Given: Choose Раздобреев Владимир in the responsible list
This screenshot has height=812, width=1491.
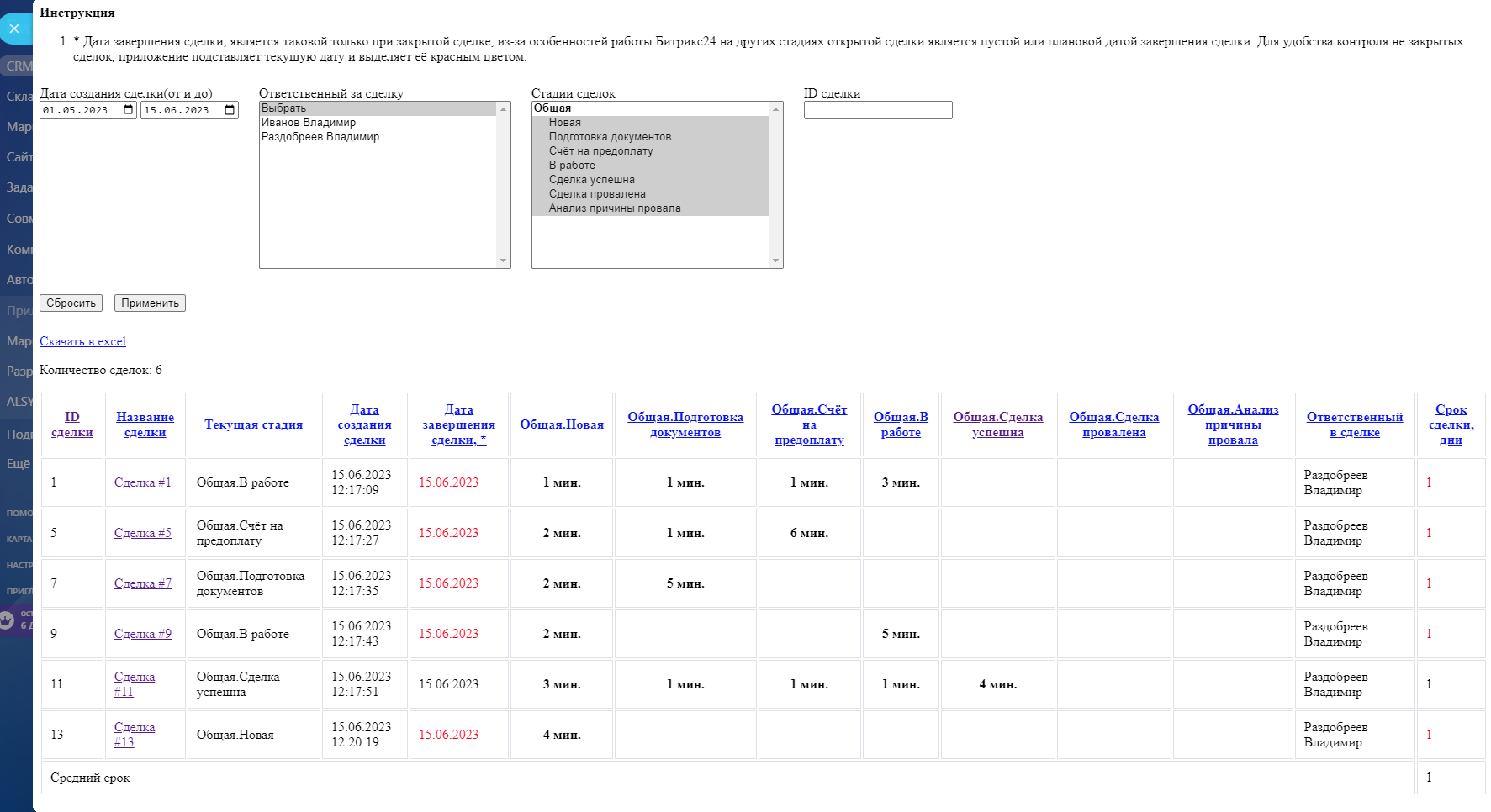Looking at the screenshot, I should (x=378, y=137).
